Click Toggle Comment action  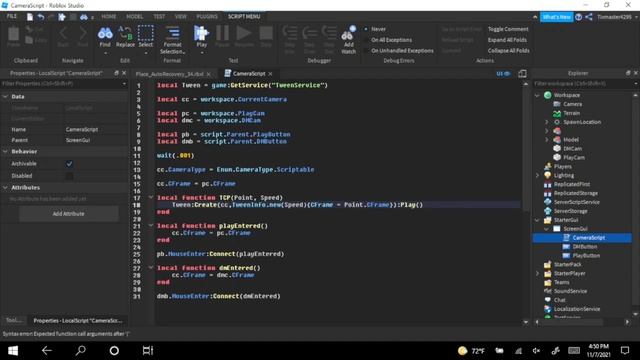pos(508,29)
